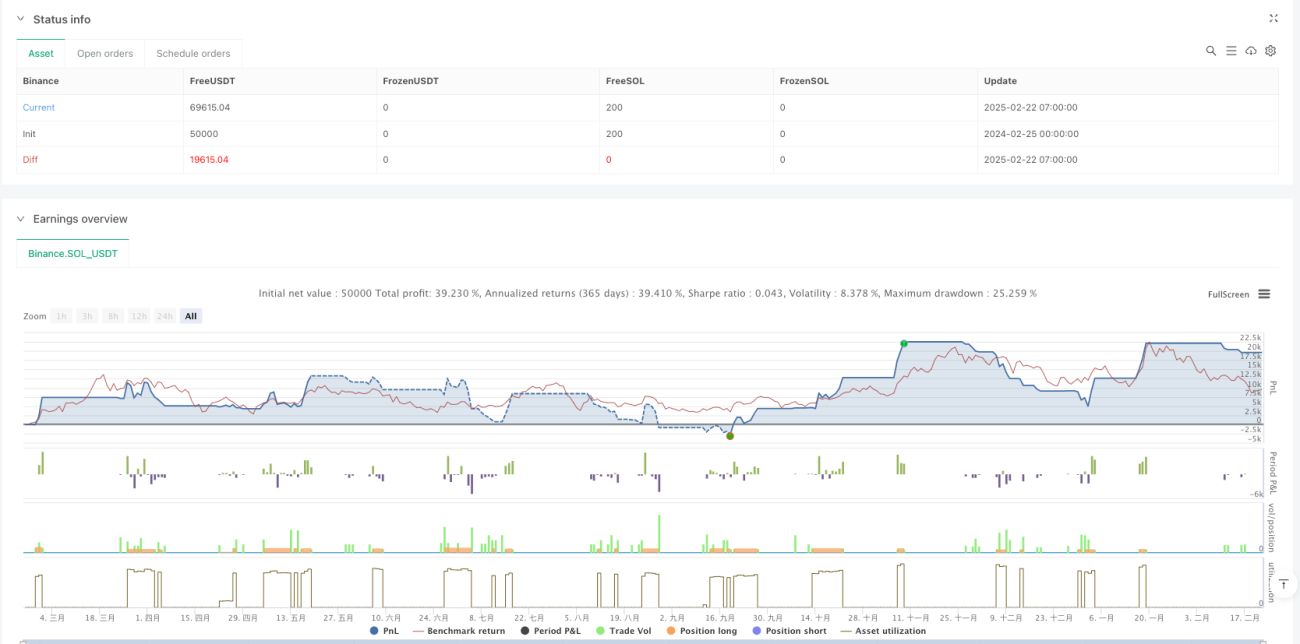Click the FullScreen chart button
The image size is (1300, 644).
click(x=1228, y=294)
